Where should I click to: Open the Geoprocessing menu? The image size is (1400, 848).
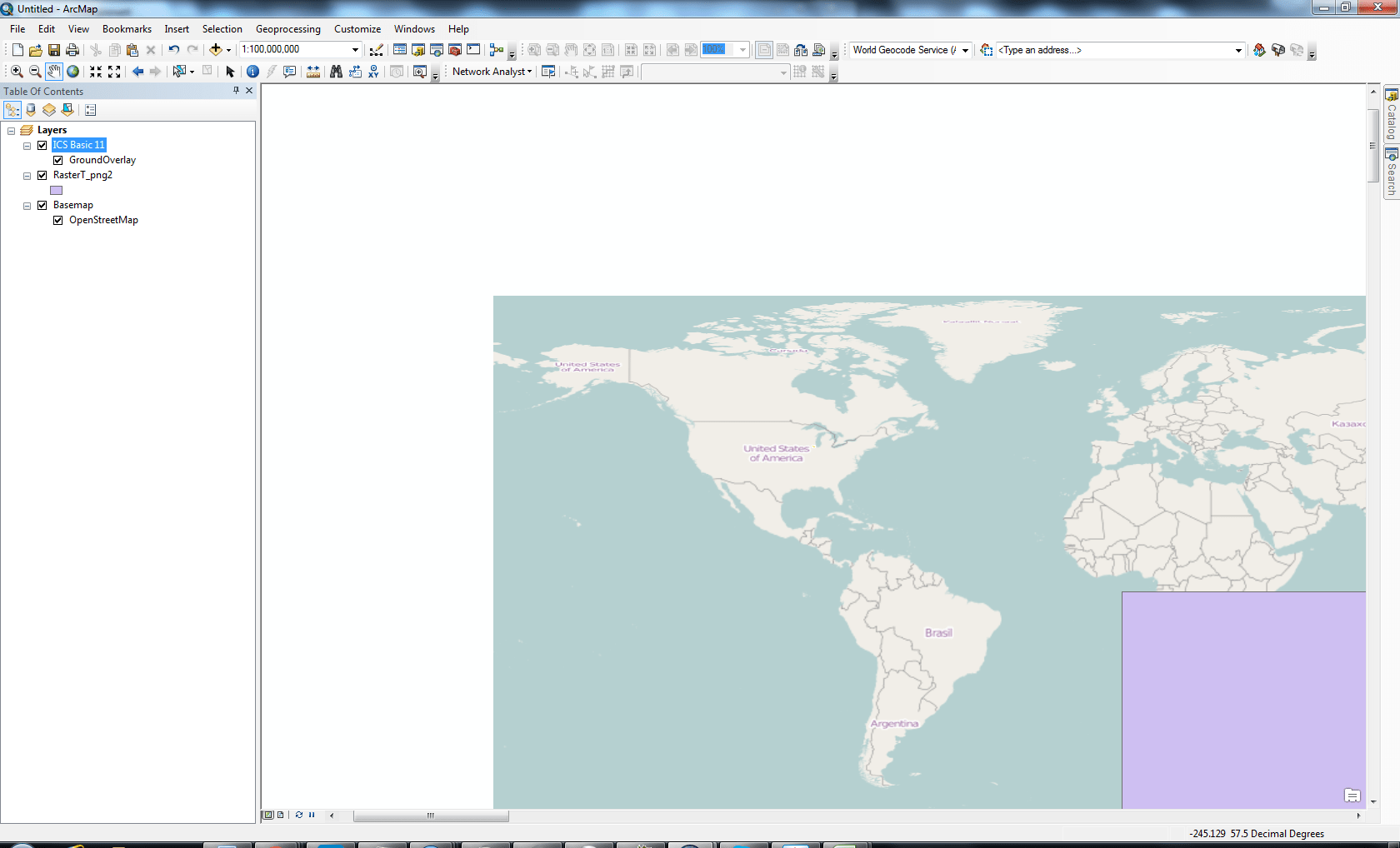pos(287,28)
